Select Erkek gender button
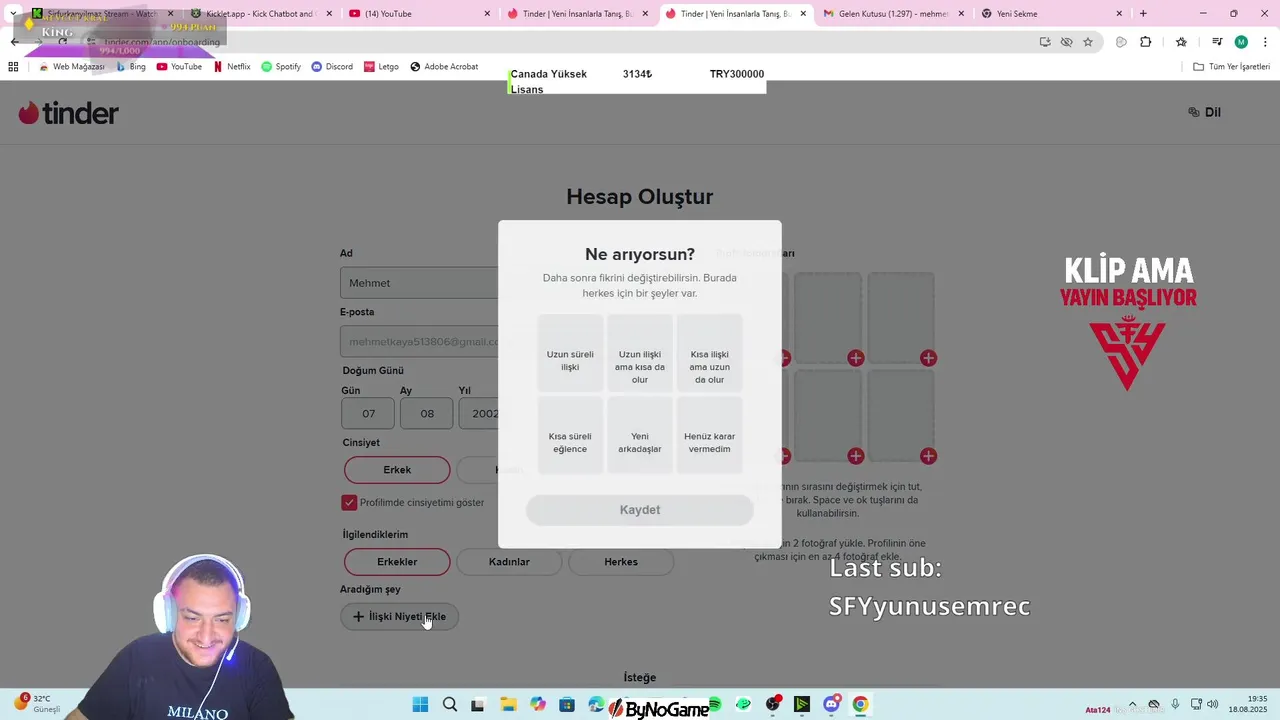The height and width of the screenshot is (720, 1280). [x=397, y=470]
